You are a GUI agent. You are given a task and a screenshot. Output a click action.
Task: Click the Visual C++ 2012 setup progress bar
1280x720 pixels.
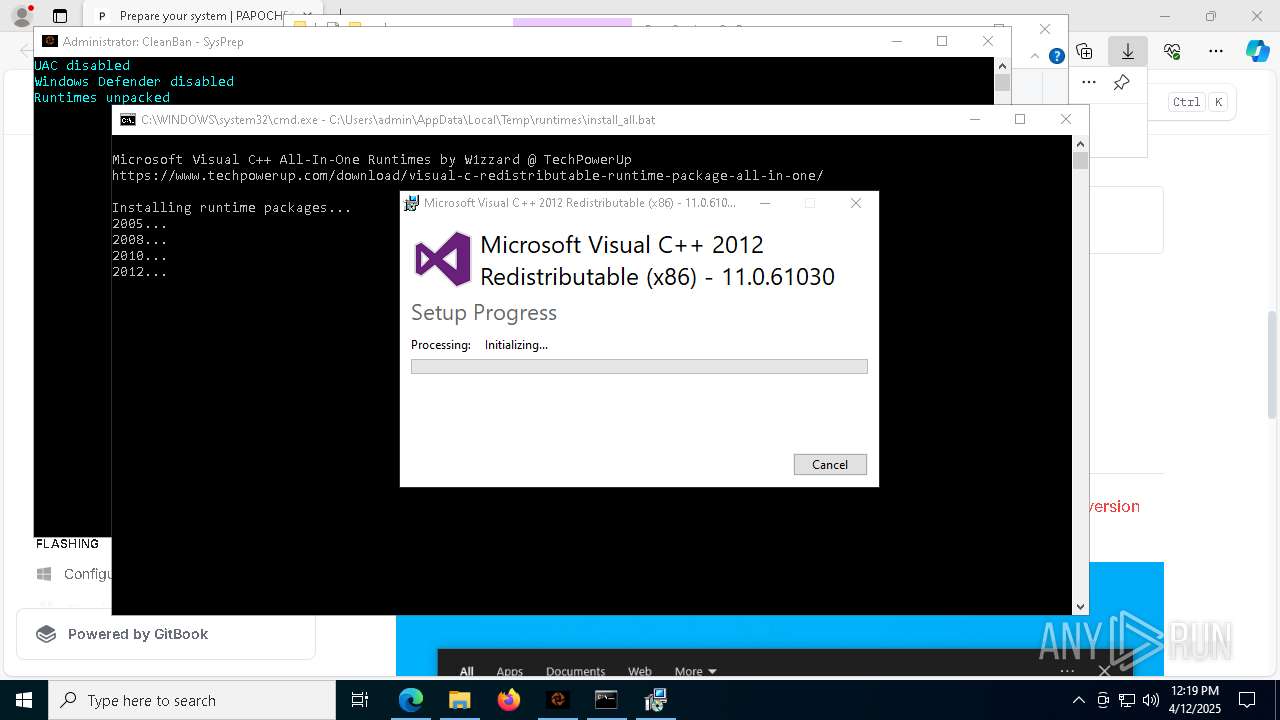pos(639,367)
